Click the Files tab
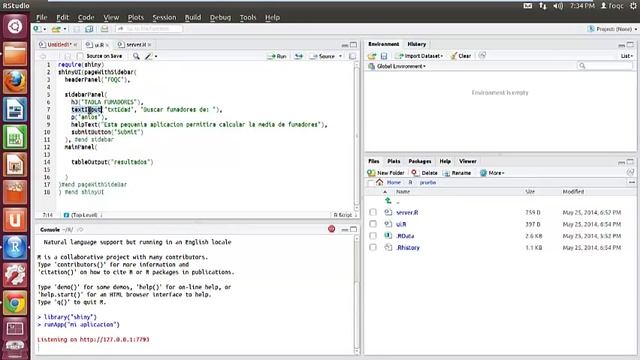640x360 pixels. 373,161
